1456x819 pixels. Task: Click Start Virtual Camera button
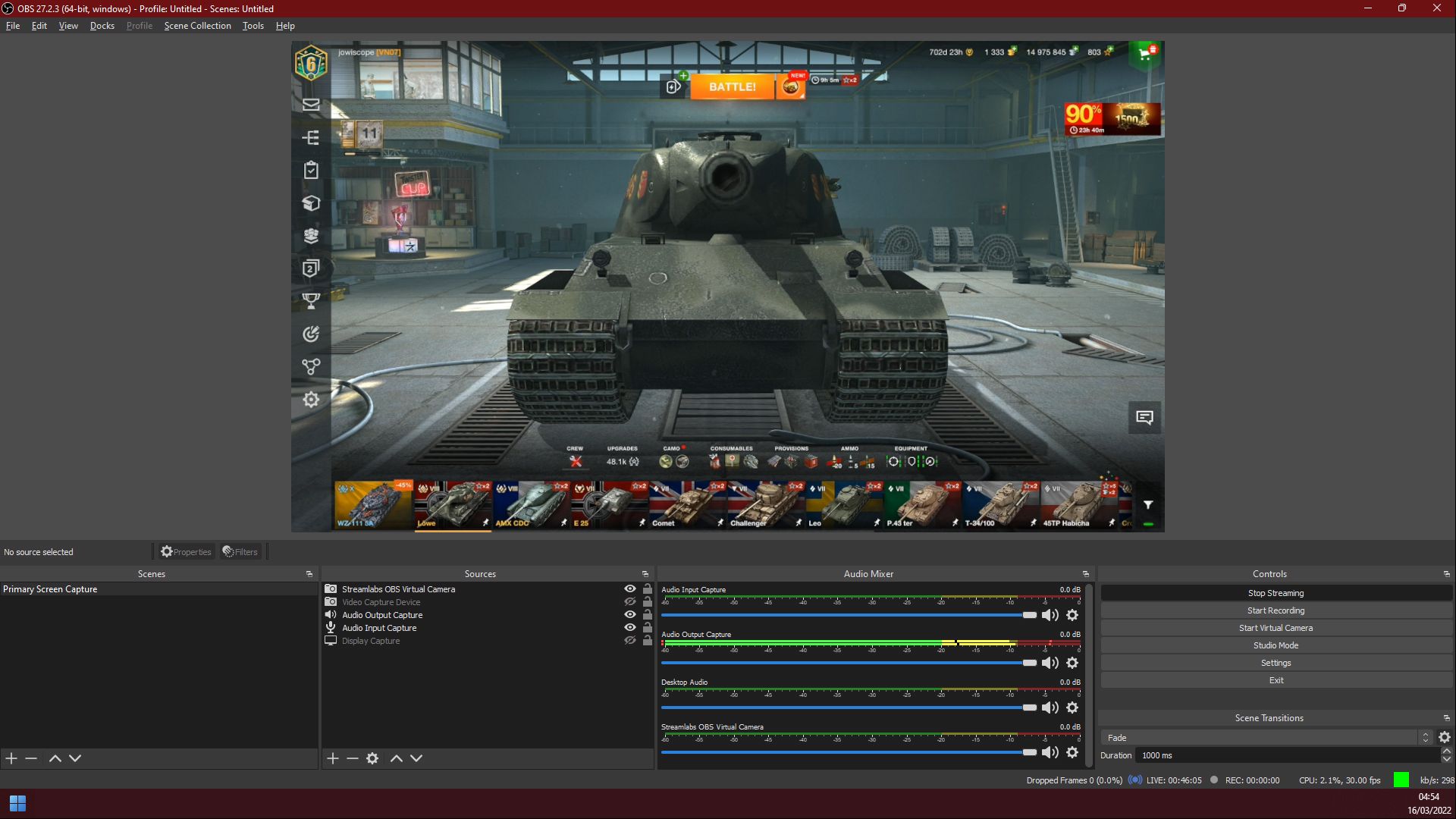coord(1276,628)
